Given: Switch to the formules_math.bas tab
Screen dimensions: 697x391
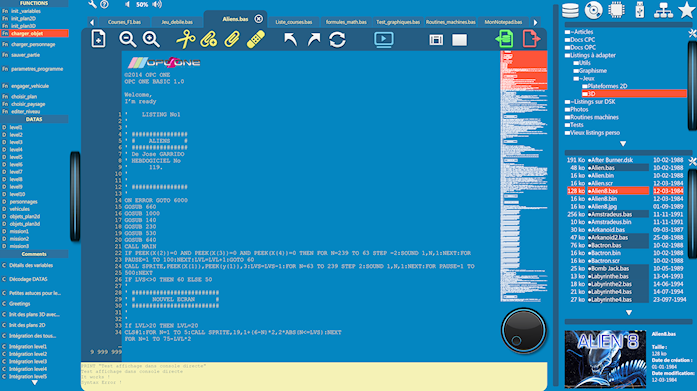Looking at the screenshot, I should coord(346,22).
